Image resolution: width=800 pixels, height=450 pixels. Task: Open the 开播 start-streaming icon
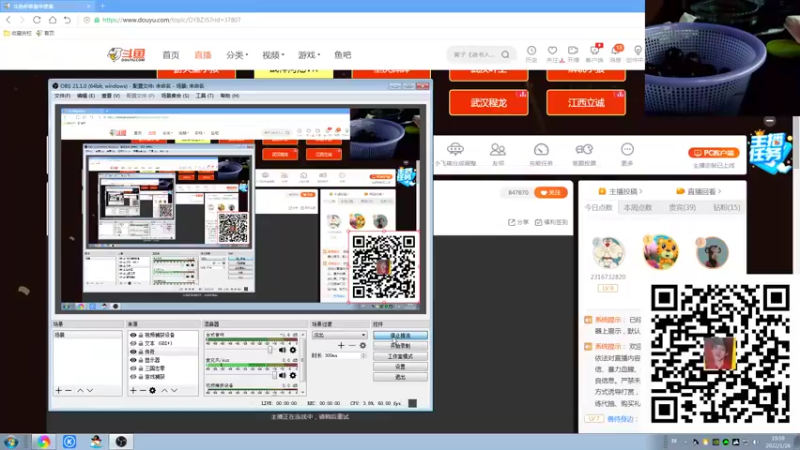573,53
